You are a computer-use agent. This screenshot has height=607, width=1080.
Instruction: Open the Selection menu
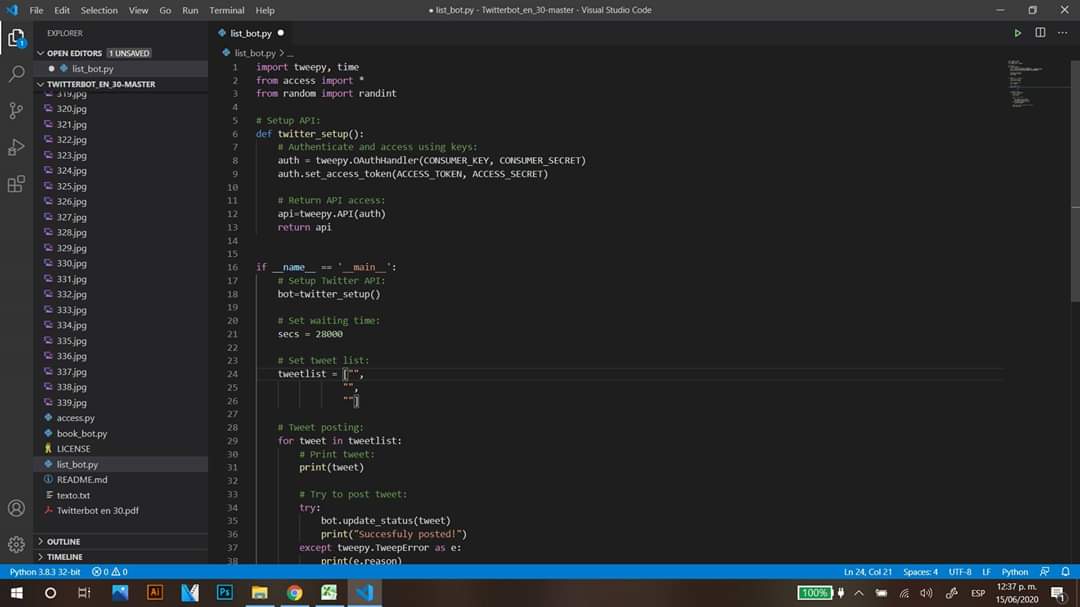point(99,10)
